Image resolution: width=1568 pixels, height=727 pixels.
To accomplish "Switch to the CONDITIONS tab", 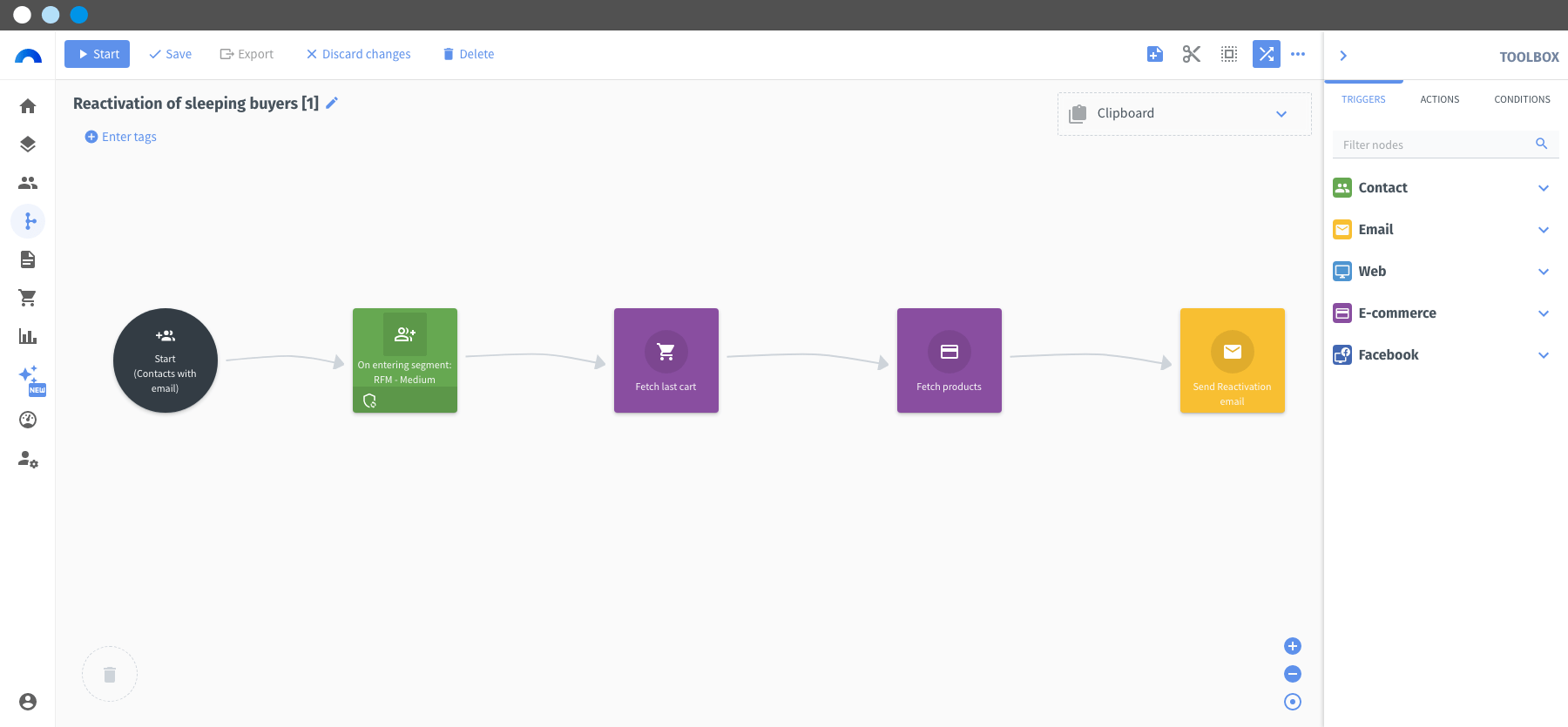I will (1522, 99).
